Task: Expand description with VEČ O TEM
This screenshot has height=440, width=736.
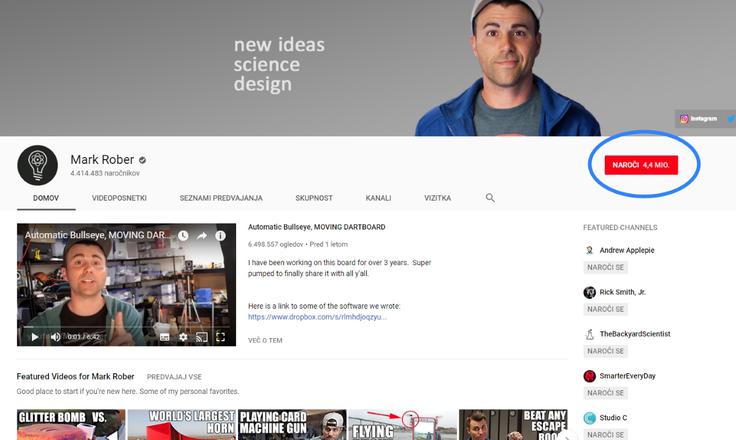Action: pos(265,340)
